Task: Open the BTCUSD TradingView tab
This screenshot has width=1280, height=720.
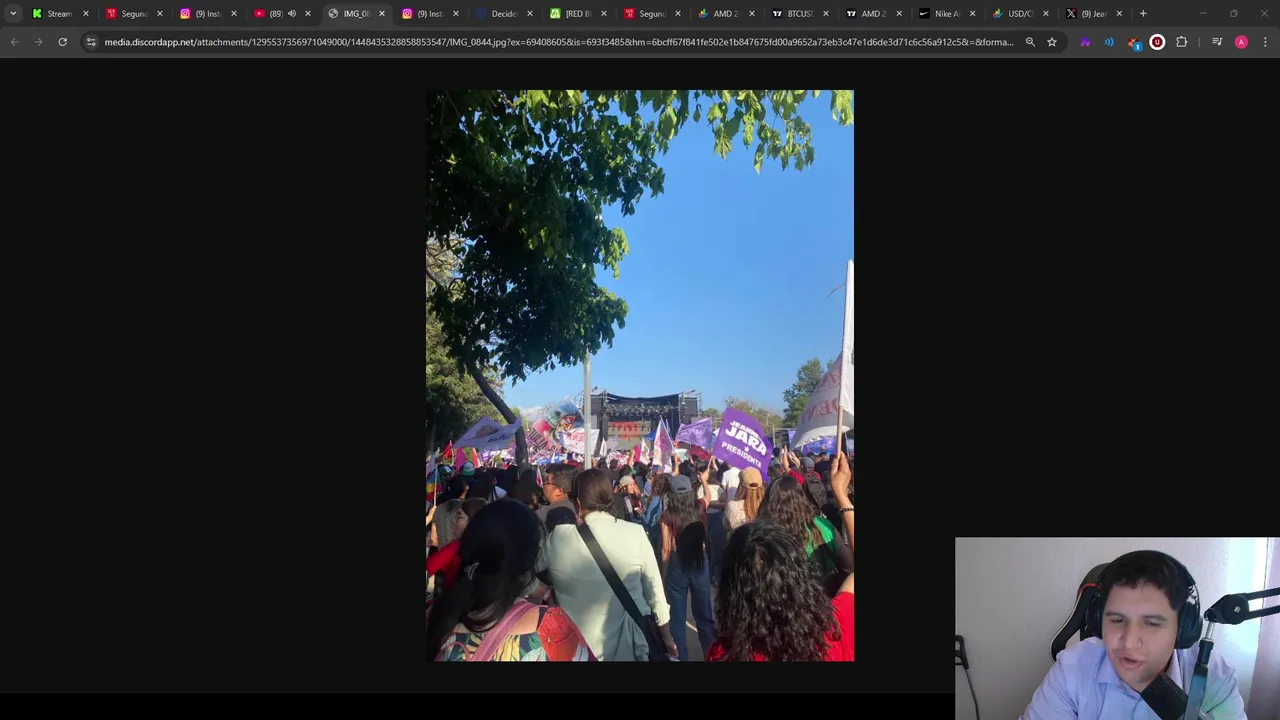Action: click(x=799, y=13)
